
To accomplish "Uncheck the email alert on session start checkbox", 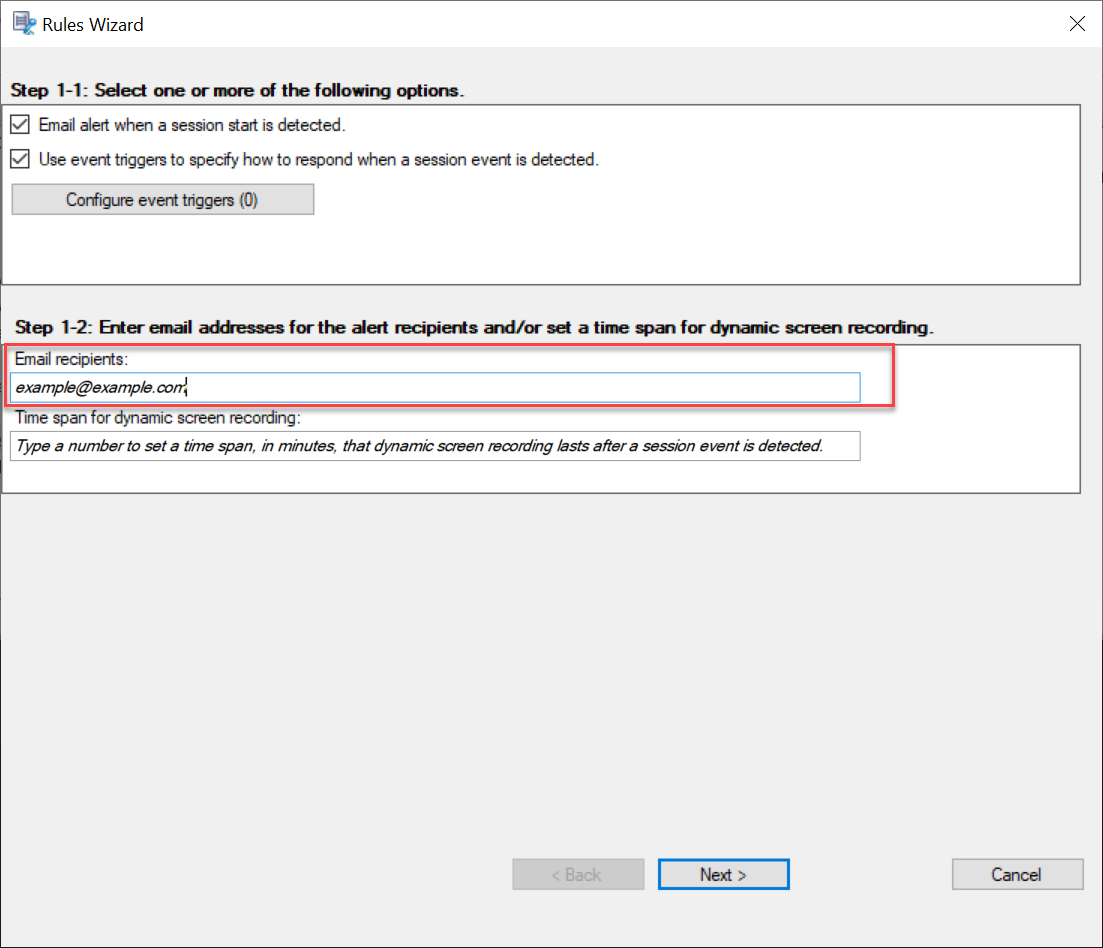I will pos(20,126).
